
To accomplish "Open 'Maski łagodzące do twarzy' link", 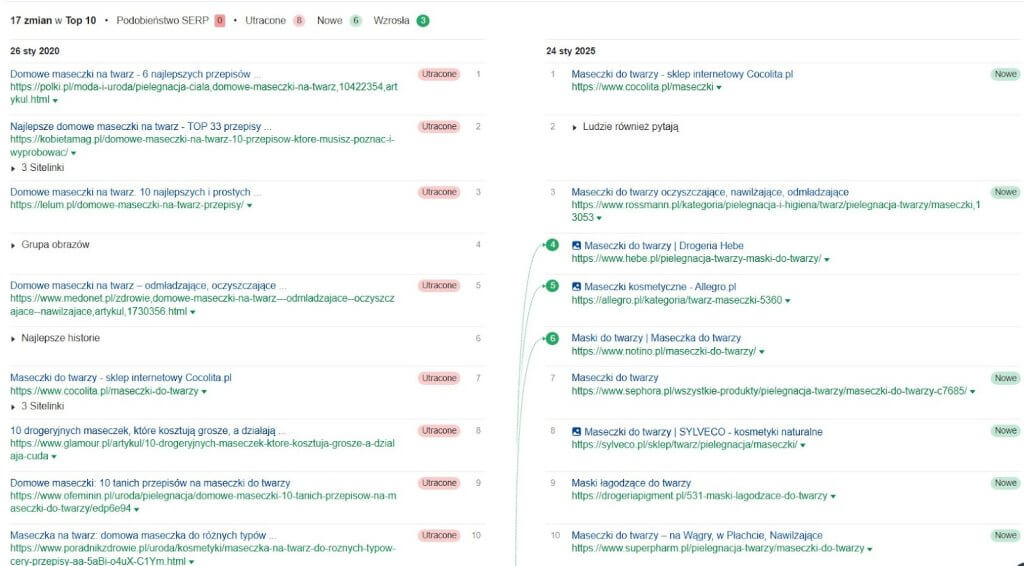I will tap(631, 483).
